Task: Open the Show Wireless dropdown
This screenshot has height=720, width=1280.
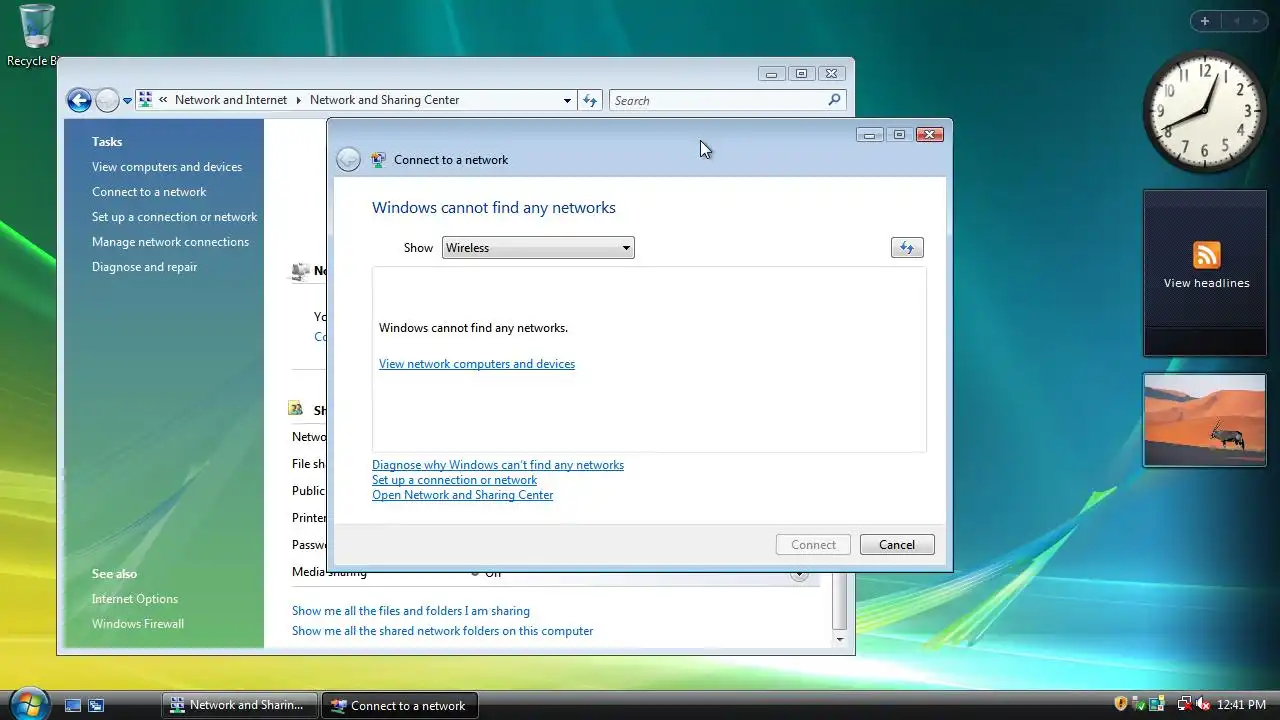Action: (538, 248)
